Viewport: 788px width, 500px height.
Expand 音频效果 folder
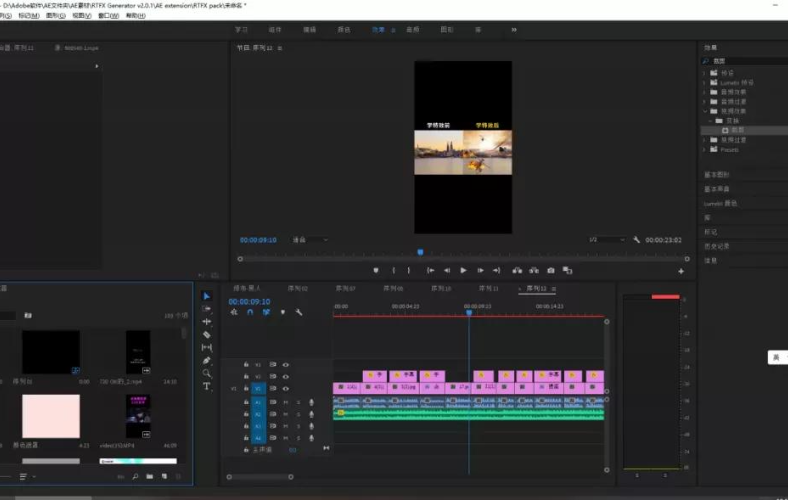[x=704, y=92]
